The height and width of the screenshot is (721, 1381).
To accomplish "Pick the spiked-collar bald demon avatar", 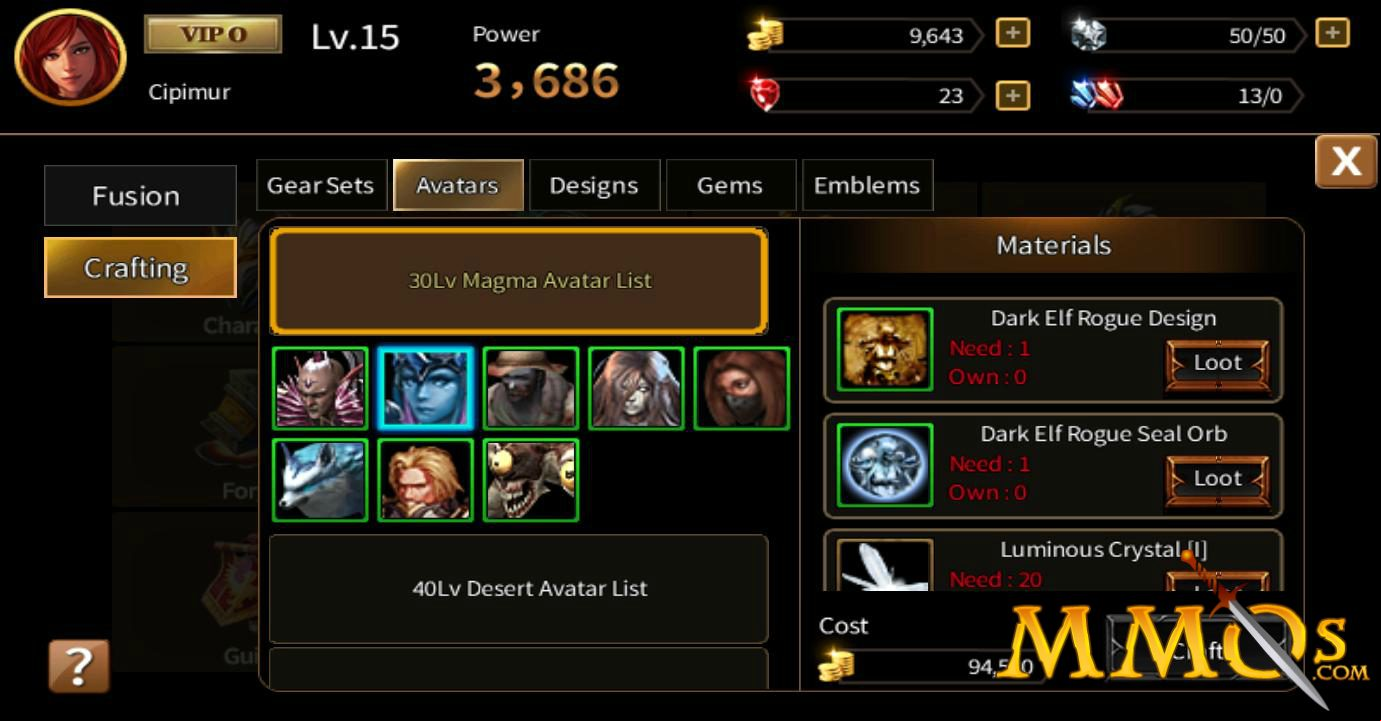I will (320, 388).
